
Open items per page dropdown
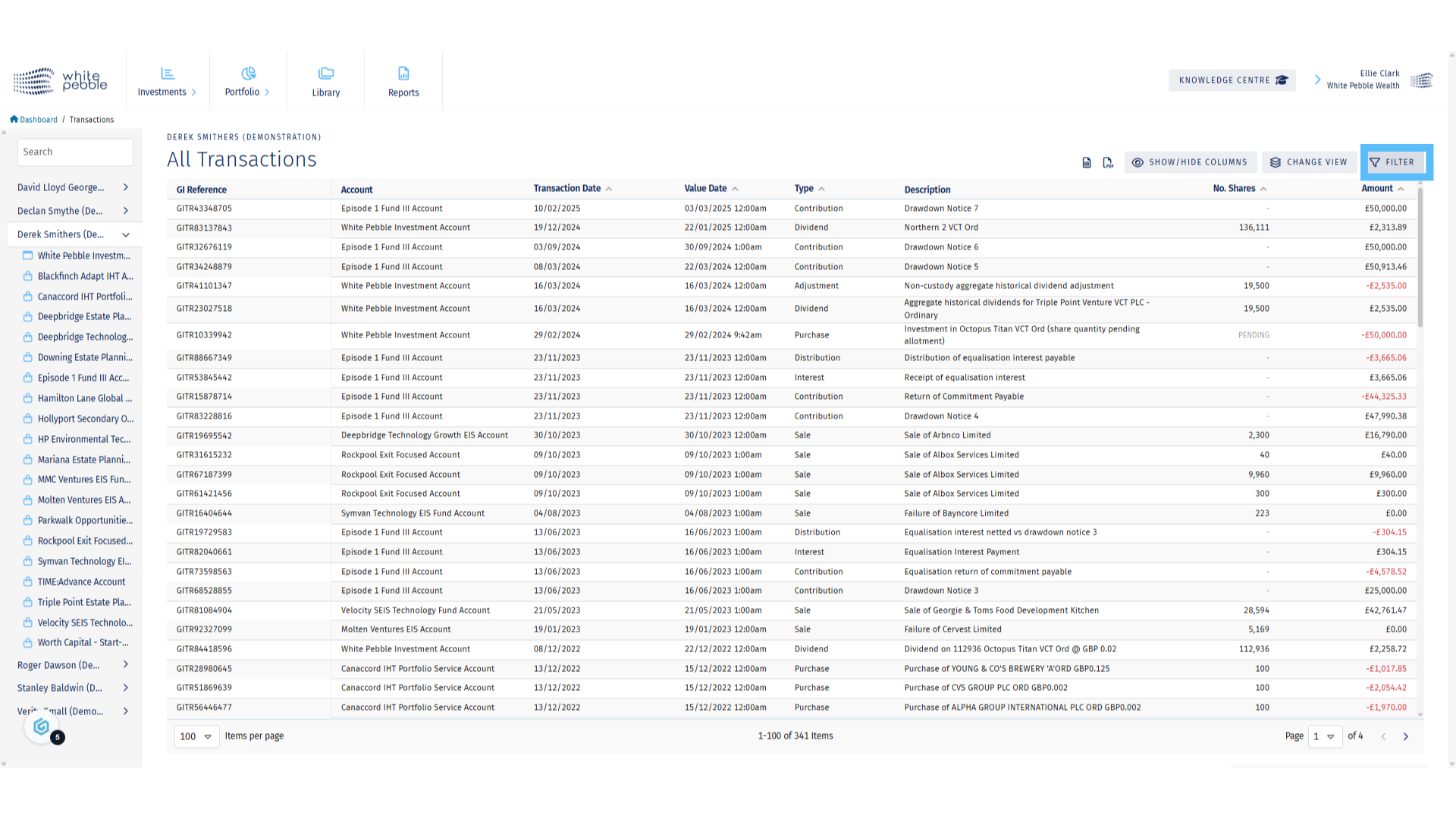pos(196,736)
